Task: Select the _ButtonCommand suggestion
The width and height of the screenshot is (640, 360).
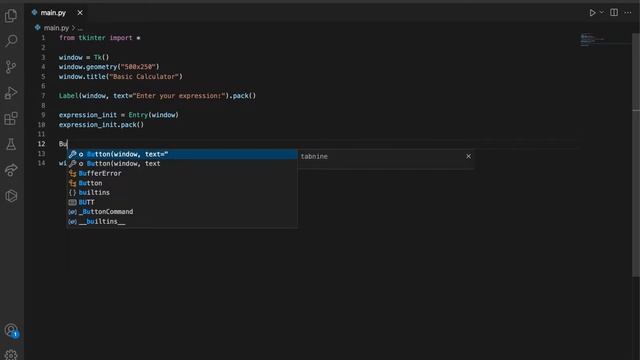Action: (182, 212)
